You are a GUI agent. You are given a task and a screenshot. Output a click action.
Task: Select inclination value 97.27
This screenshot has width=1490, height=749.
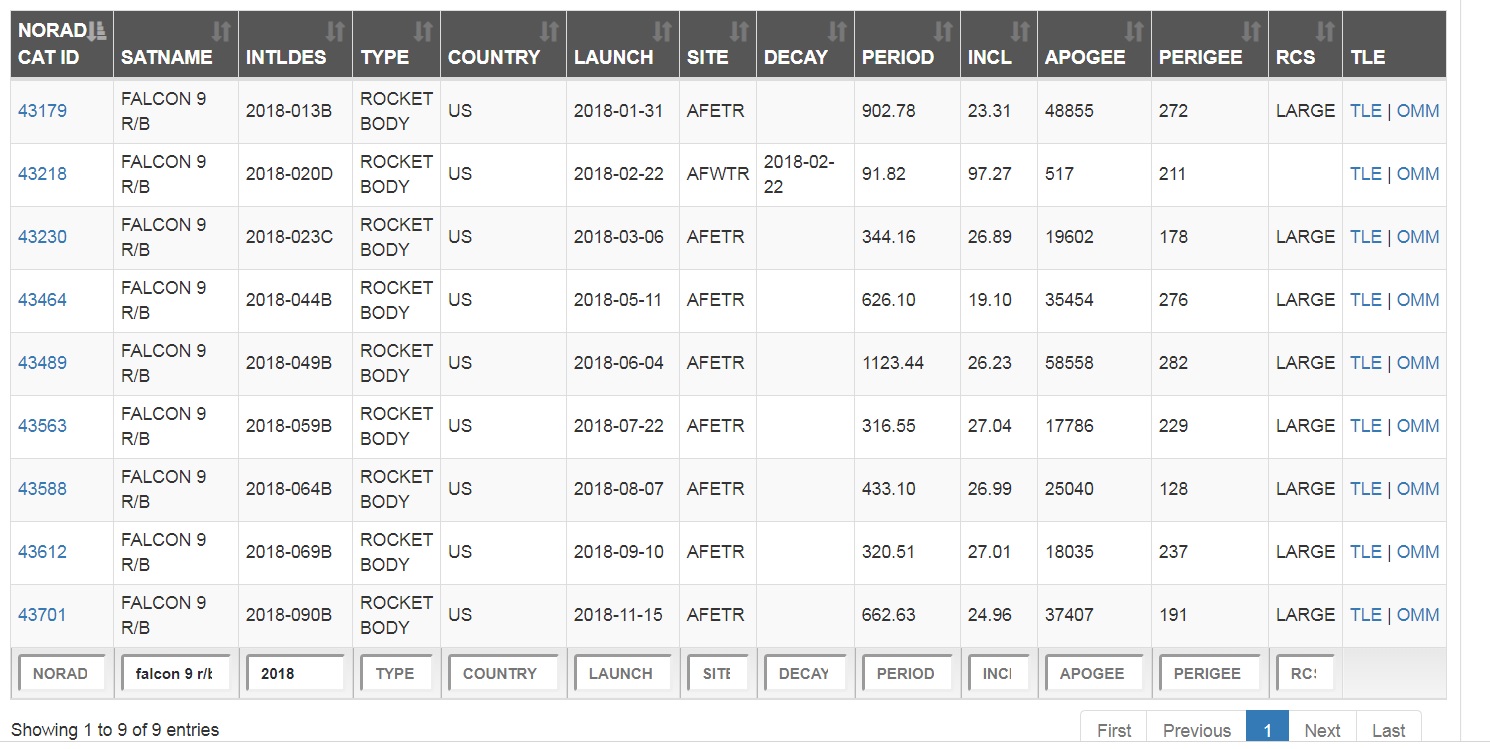click(x=989, y=174)
